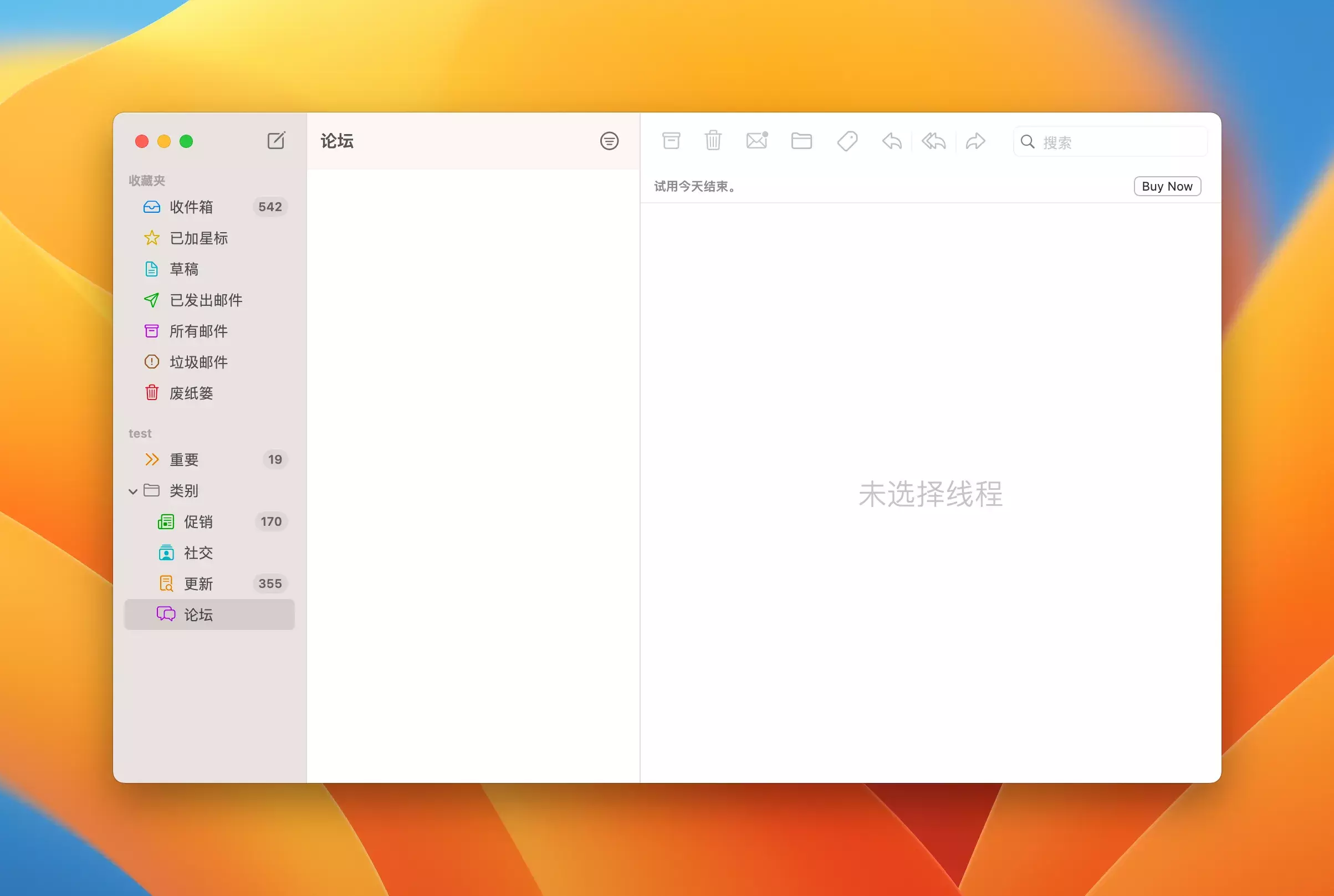The image size is (1334, 896).
Task: Mark as unread envelope icon
Action: tap(757, 141)
